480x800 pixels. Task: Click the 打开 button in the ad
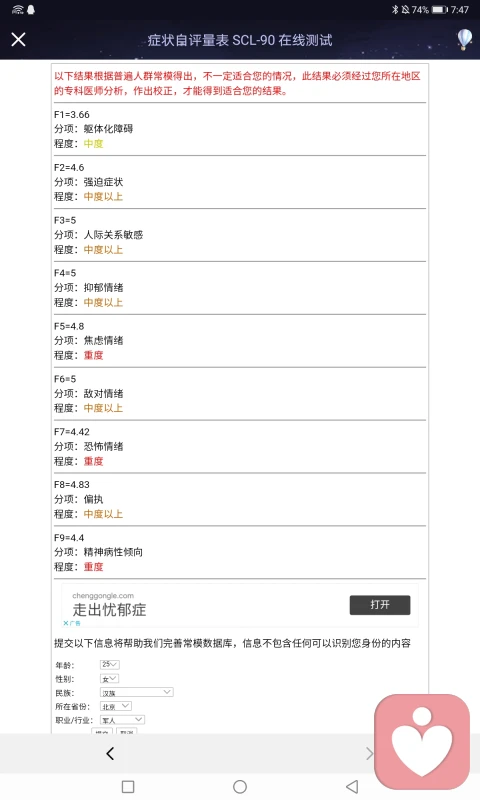click(x=380, y=605)
